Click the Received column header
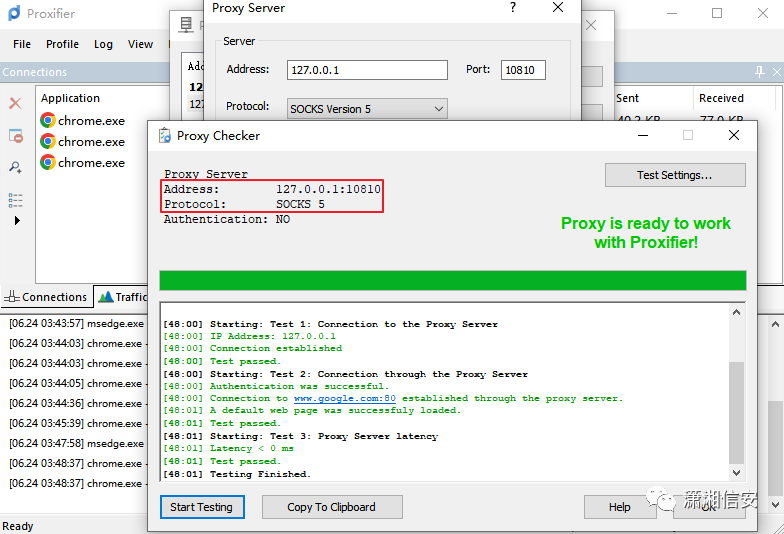Viewport: 784px width, 534px height. [721, 98]
